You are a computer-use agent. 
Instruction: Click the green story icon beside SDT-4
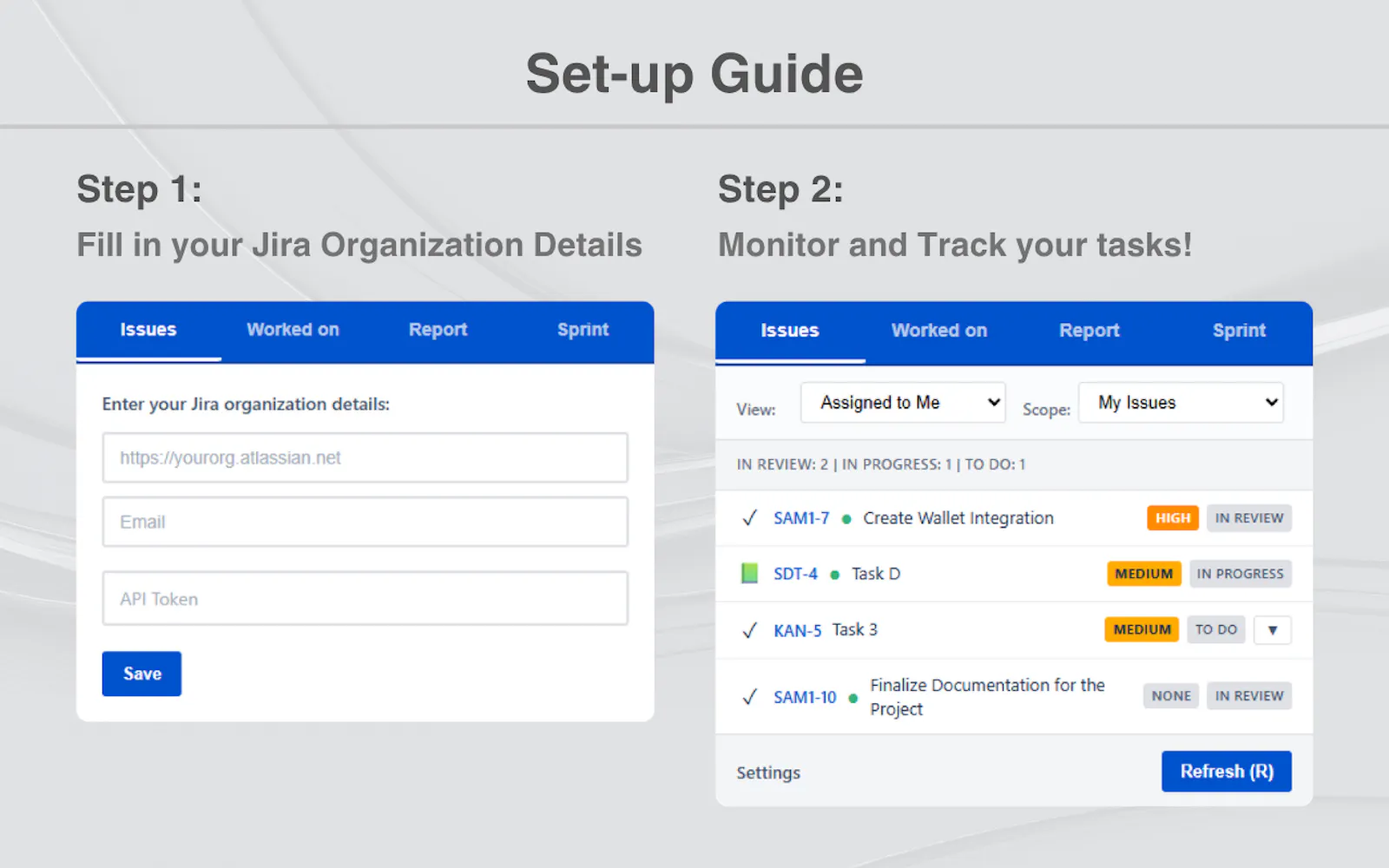[749, 574]
